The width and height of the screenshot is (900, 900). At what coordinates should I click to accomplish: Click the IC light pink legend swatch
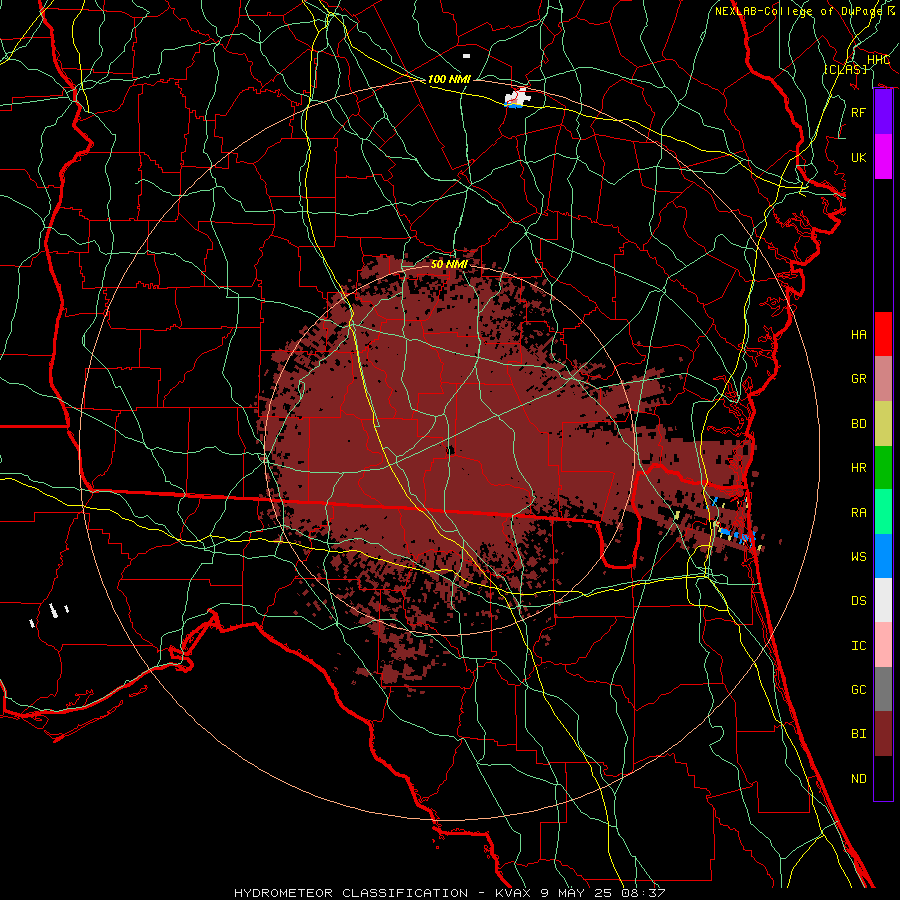click(x=883, y=645)
